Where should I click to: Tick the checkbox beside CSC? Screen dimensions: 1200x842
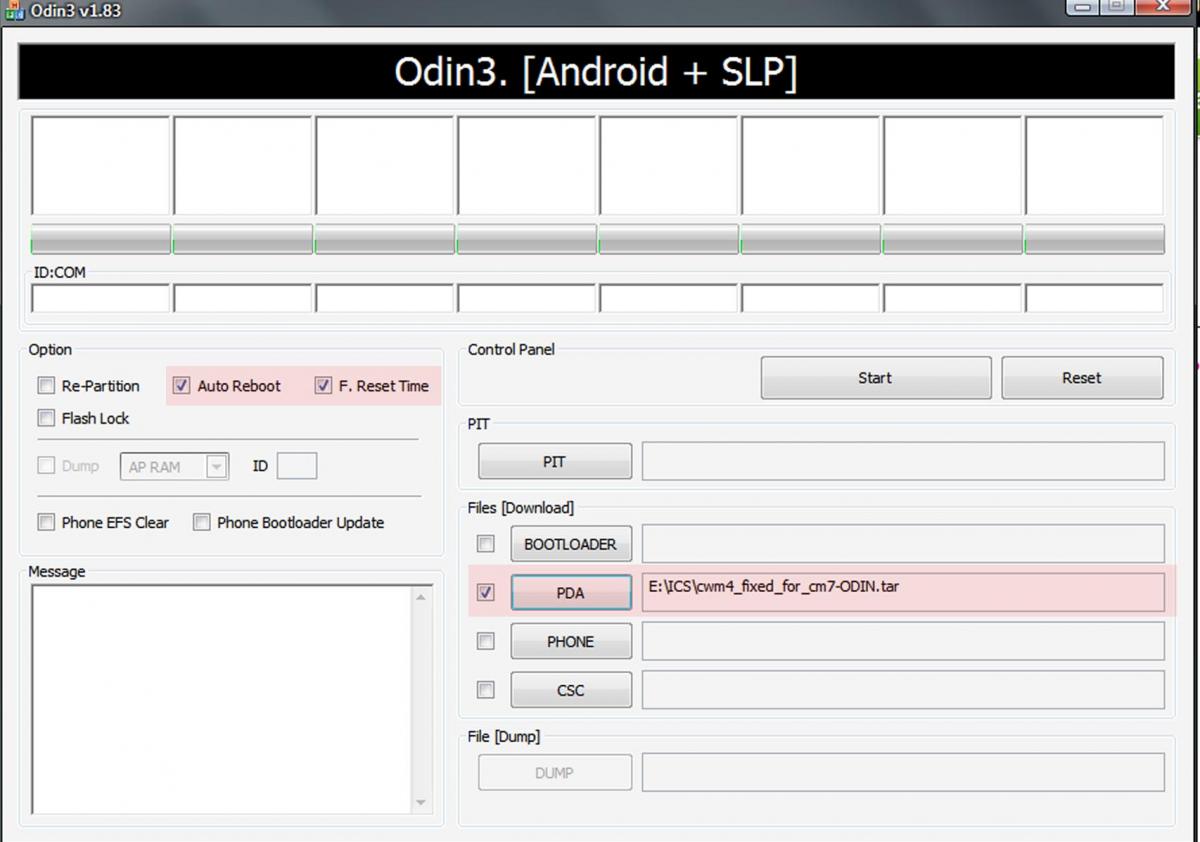(x=486, y=690)
